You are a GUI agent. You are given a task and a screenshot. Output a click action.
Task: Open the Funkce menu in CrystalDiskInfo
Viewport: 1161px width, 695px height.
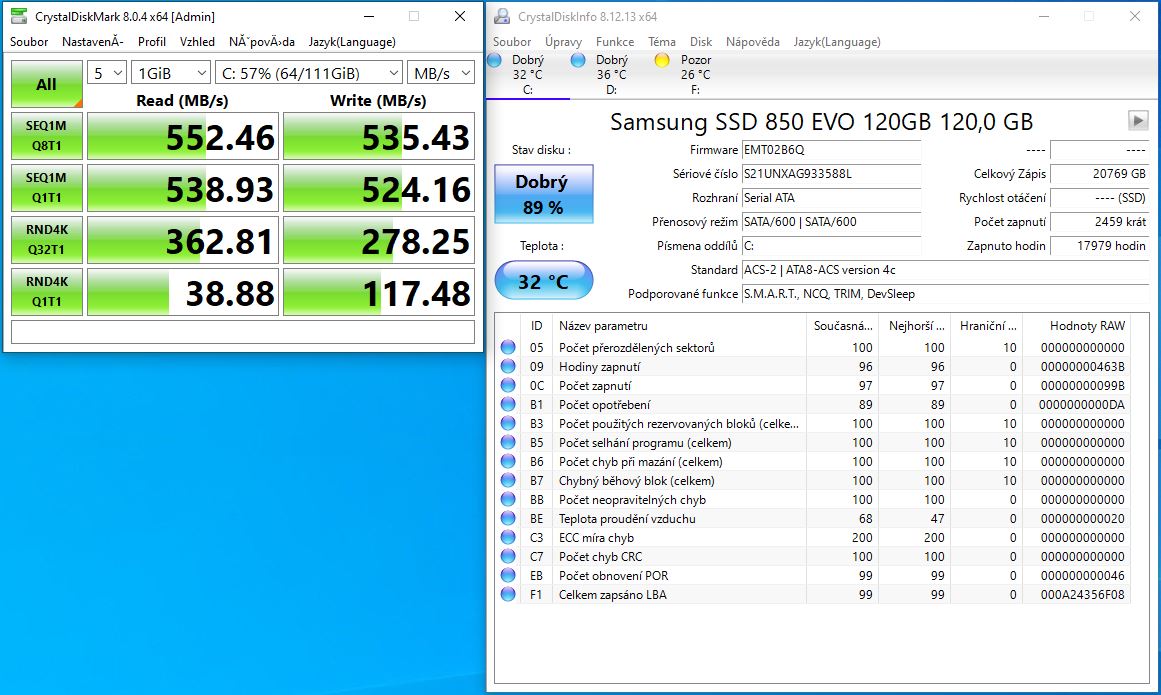tap(615, 42)
